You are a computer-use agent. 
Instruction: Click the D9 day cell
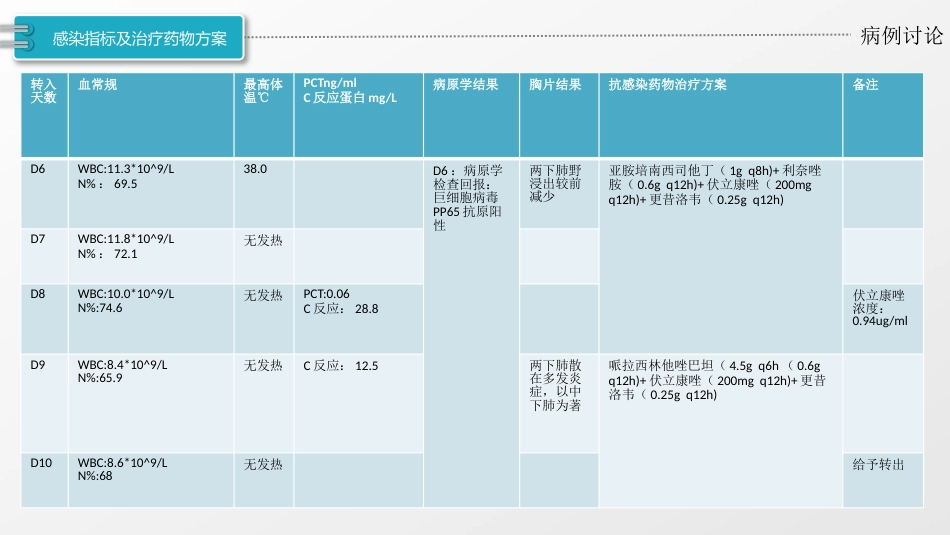(x=44, y=404)
